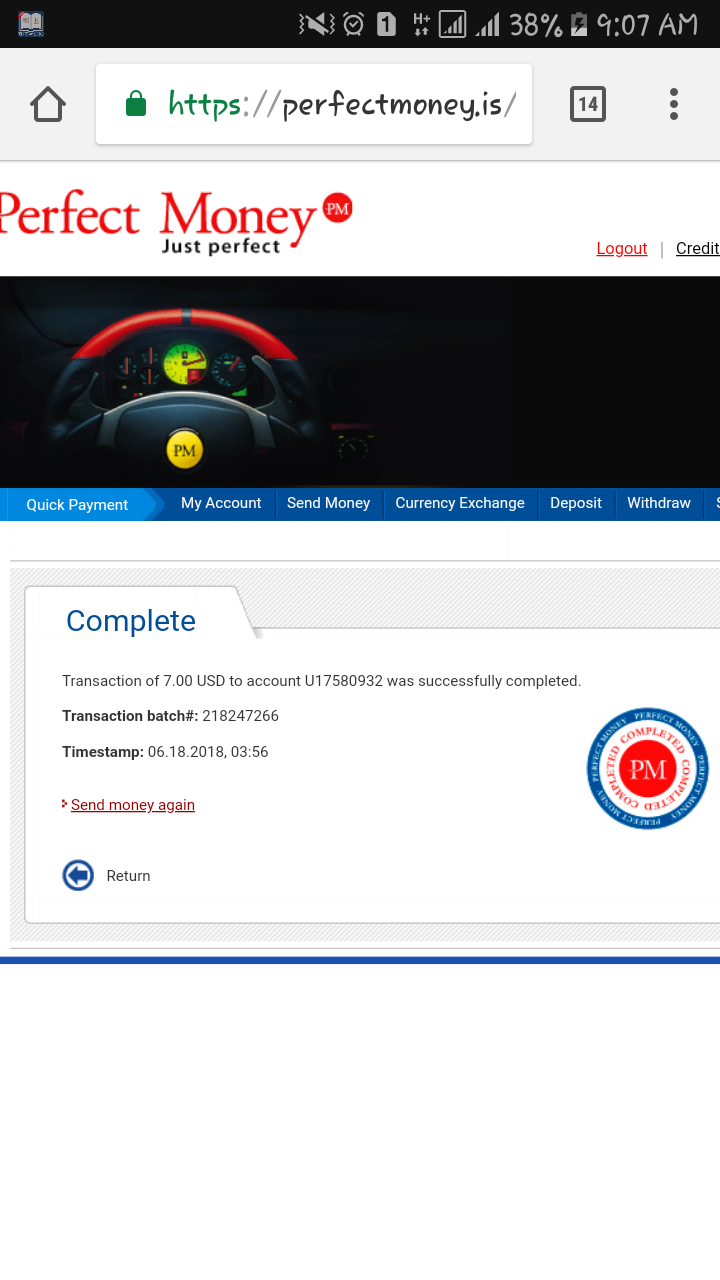Click the red PM badge beside logo
The height and width of the screenshot is (1280, 720).
click(338, 208)
